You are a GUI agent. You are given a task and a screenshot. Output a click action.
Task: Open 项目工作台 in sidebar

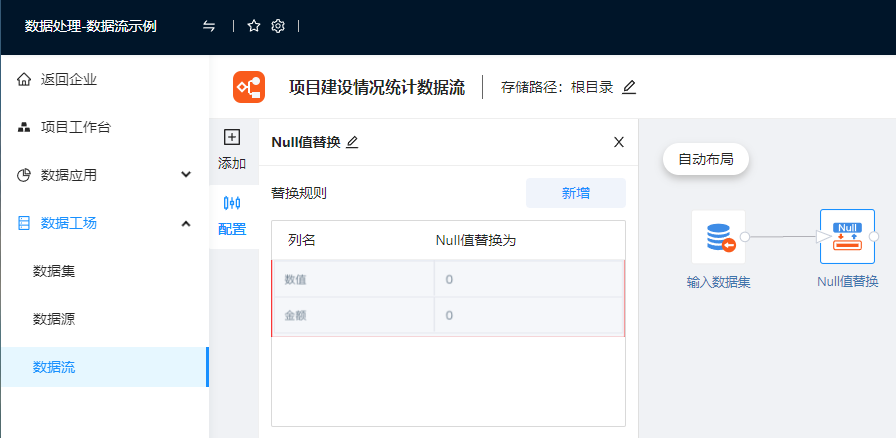point(75,127)
